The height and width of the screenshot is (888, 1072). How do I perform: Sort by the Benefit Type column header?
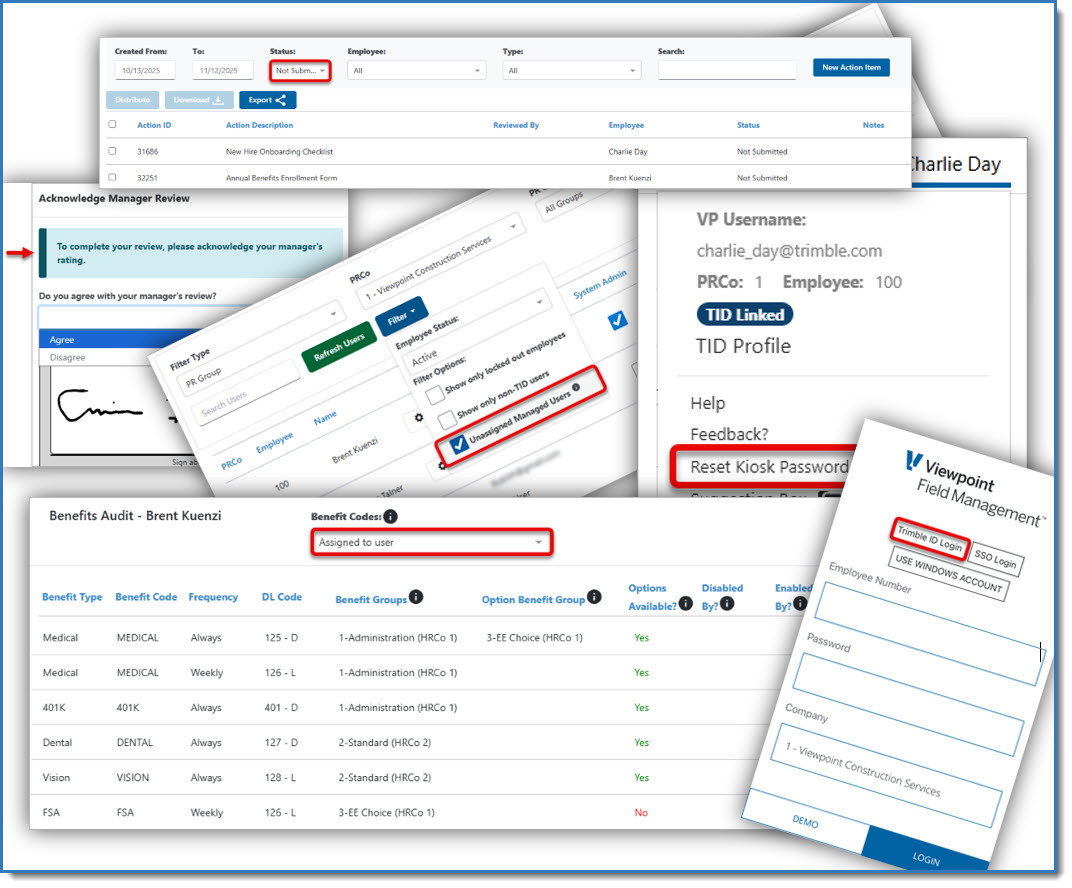point(72,597)
